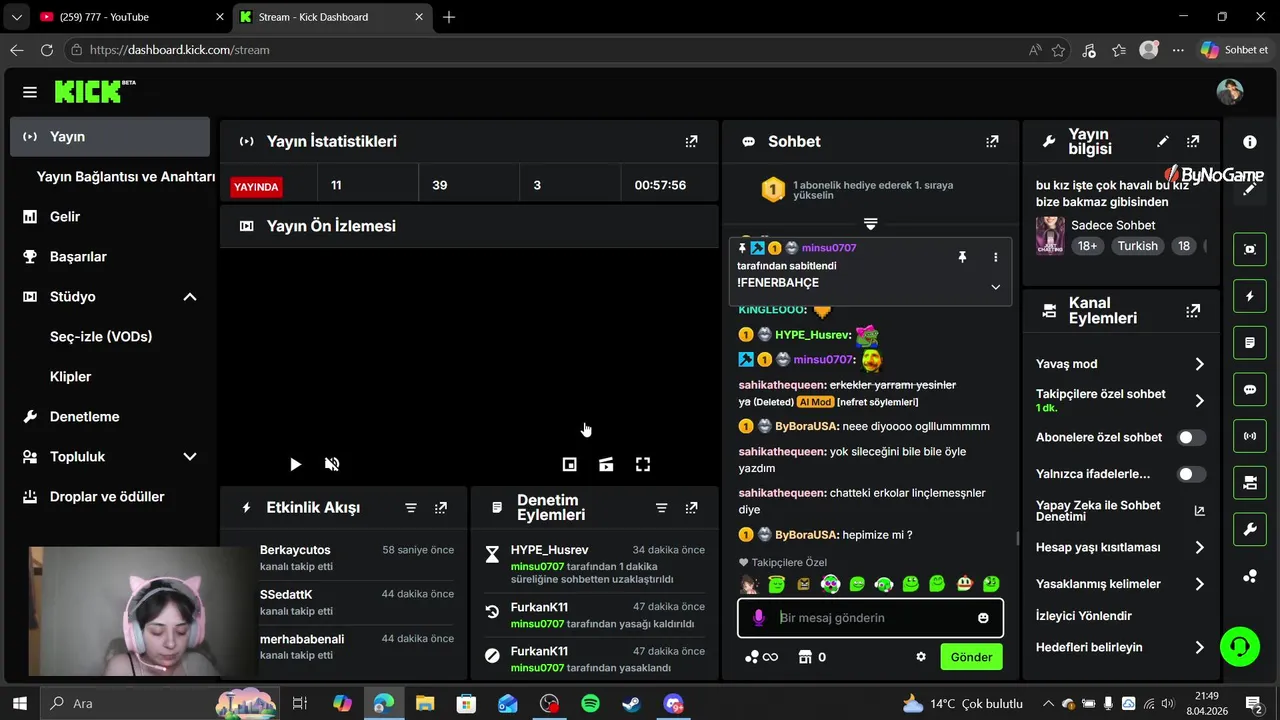Image resolution: width=1280 pixels, height=720 pixels.
Task: Switch to the YouTube browser tab
Action: (x=128, y=17)
